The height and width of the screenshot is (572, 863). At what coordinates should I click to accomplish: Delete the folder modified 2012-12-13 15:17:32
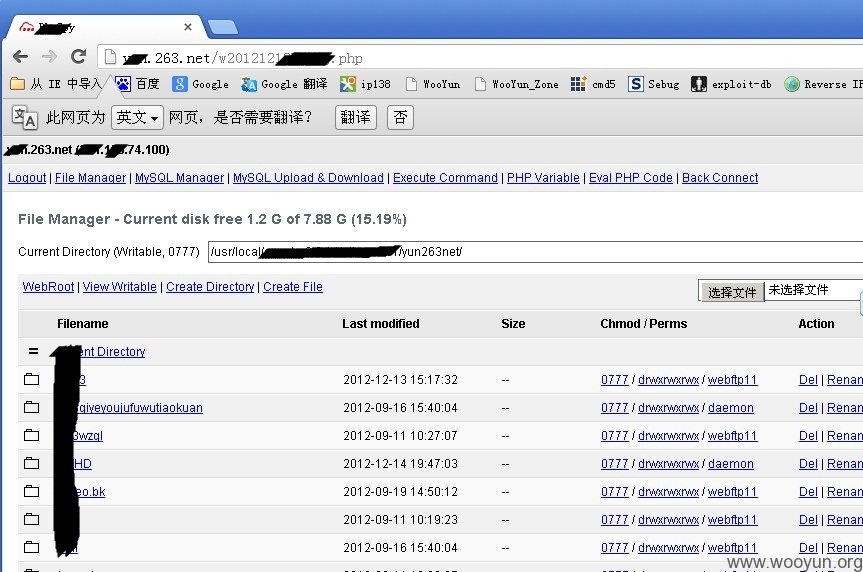808,380
